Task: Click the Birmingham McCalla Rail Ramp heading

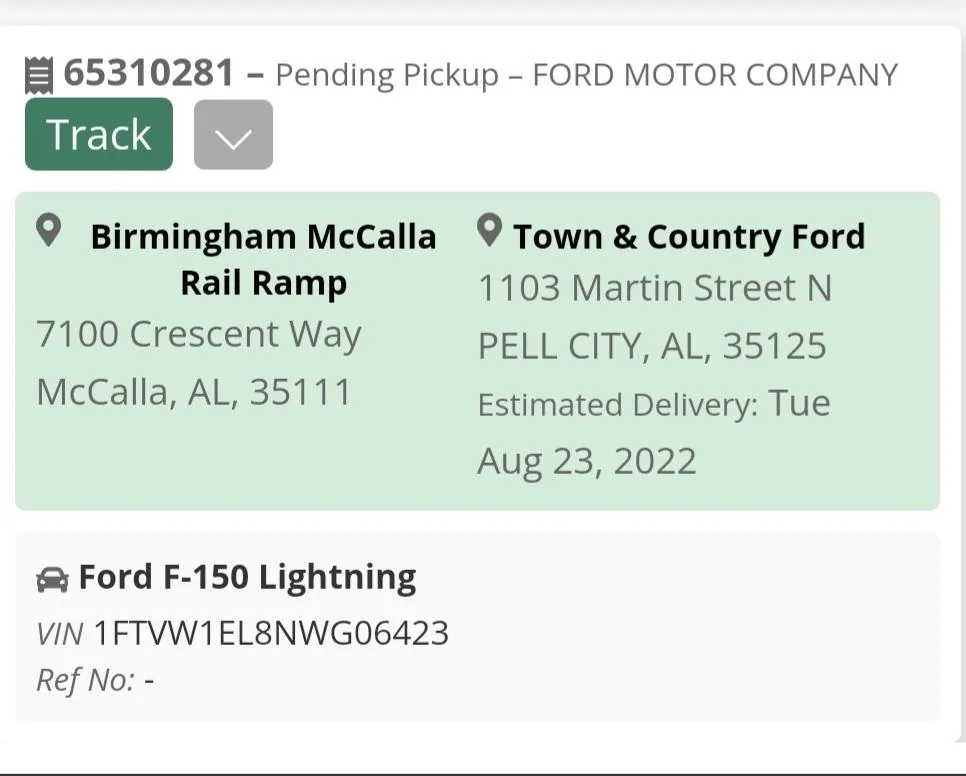Action: (264, 258)
